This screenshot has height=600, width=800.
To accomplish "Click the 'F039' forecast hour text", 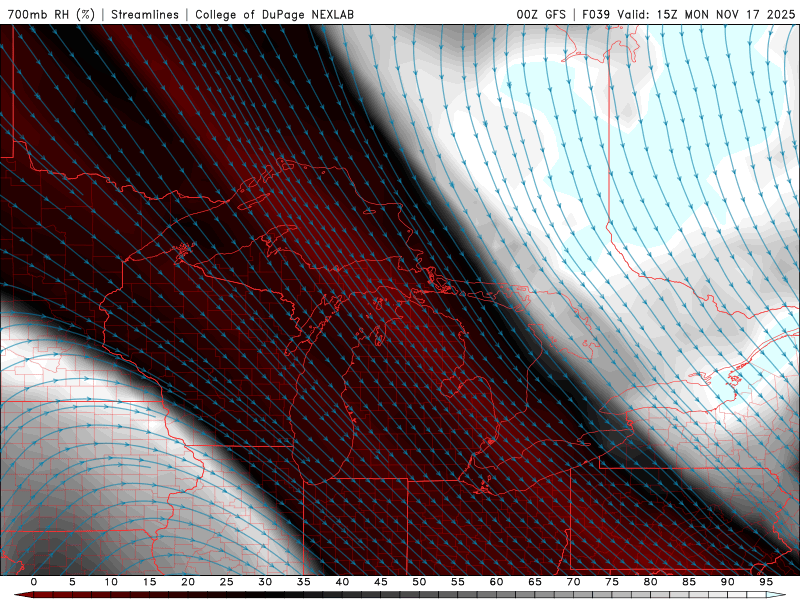I will tap(596, 14).
